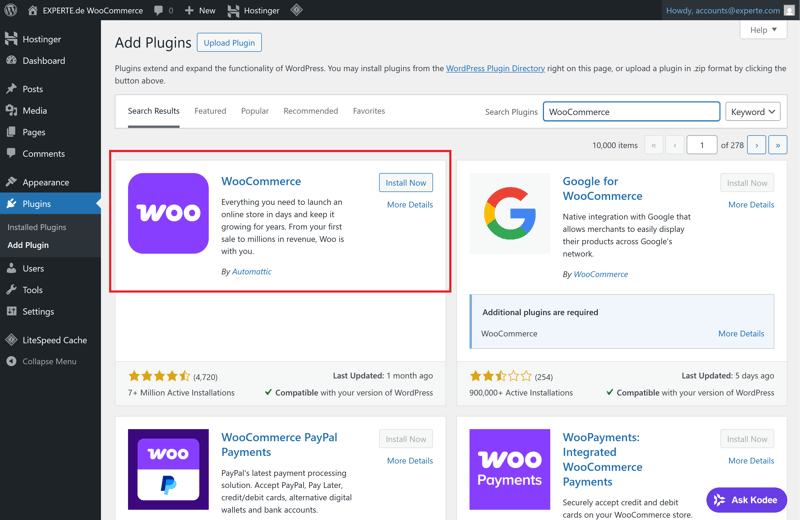Switch to the Popular tab

[255, 111]
